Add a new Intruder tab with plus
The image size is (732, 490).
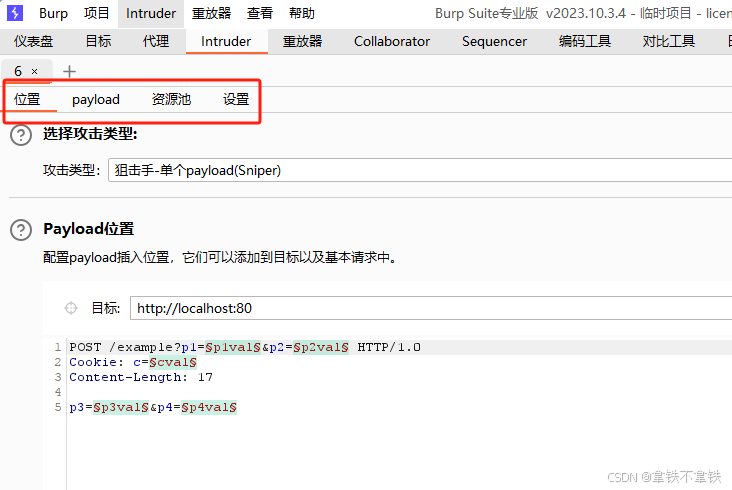tap(69, 71)
